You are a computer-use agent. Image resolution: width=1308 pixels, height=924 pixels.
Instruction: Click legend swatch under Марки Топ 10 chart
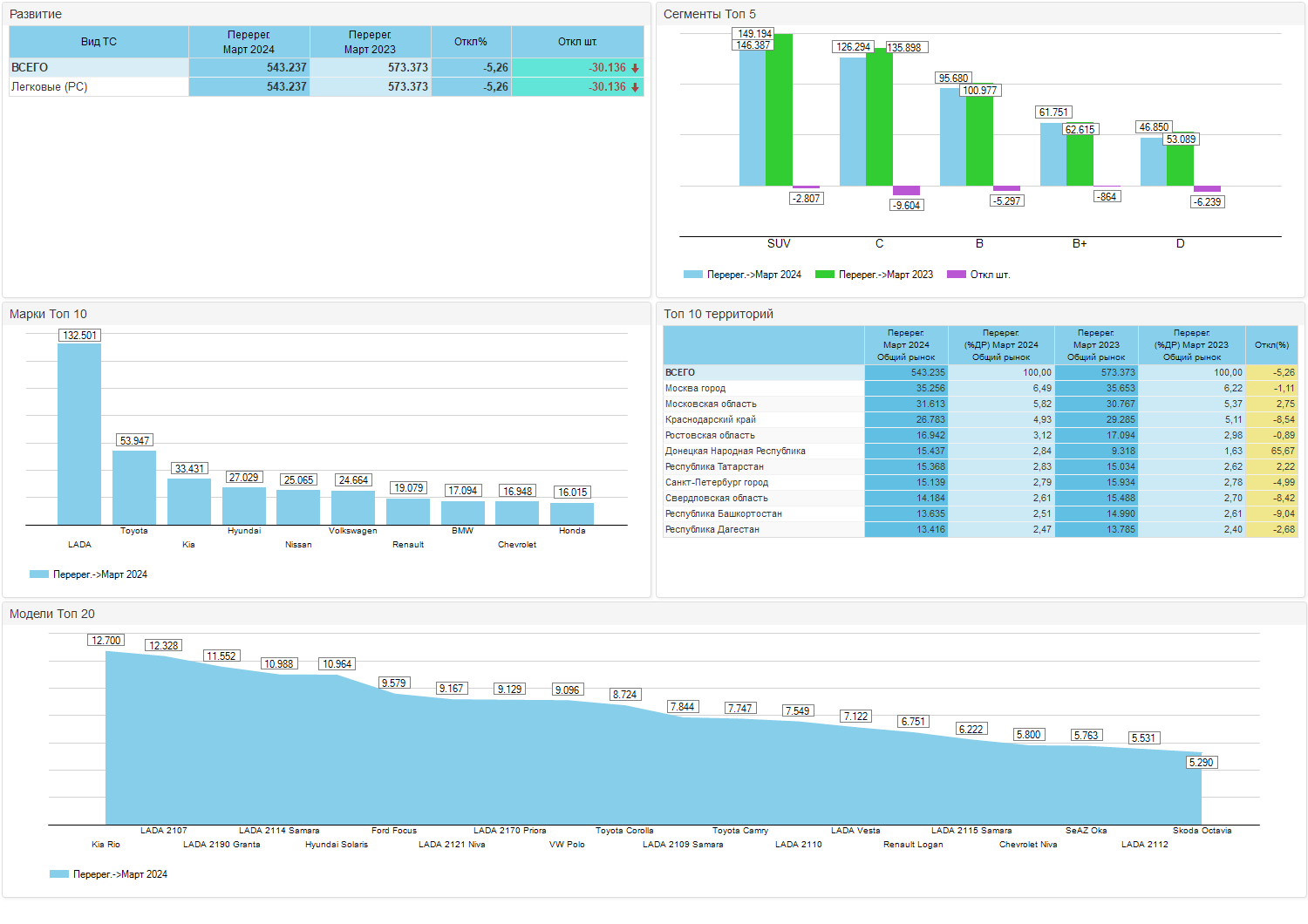tap(39, 574)
